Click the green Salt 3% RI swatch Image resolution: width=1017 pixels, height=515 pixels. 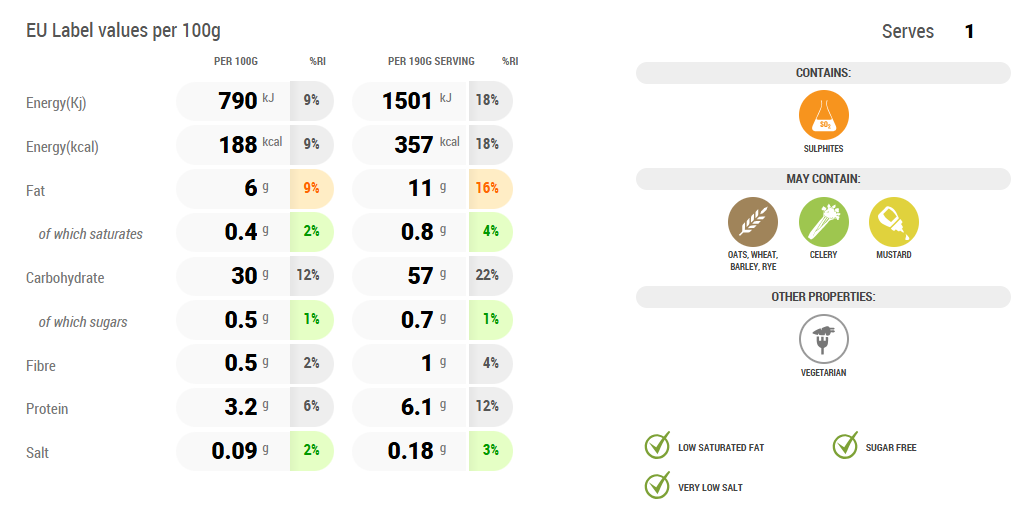490,451
